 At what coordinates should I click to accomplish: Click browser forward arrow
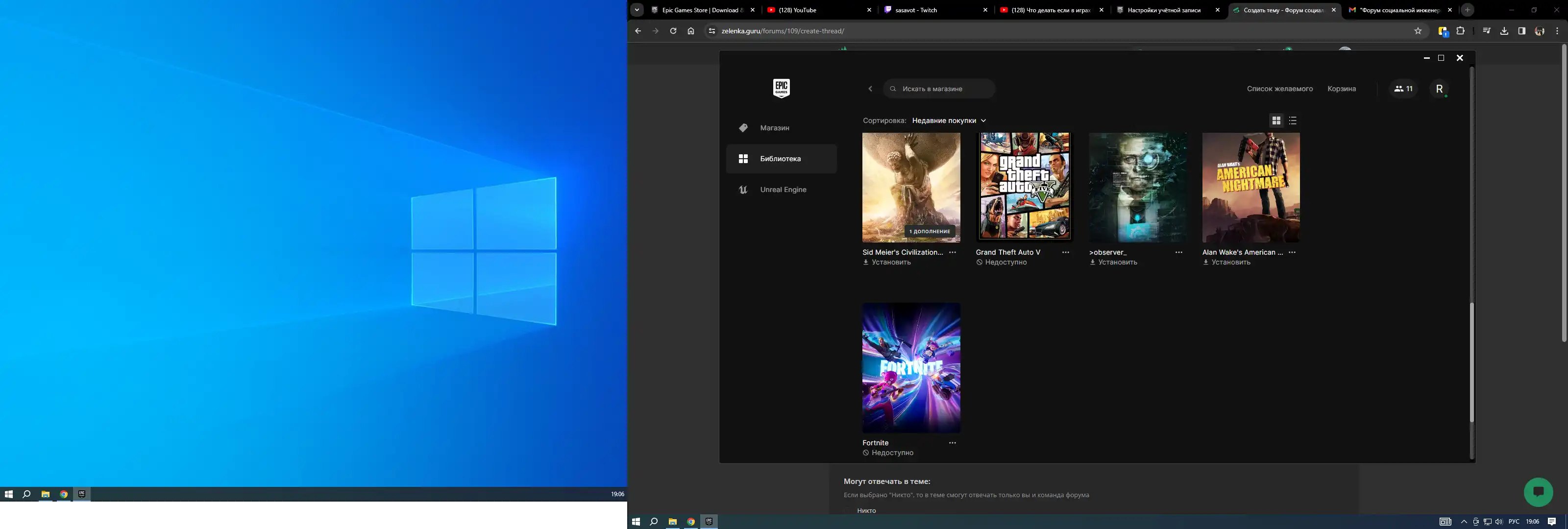(x=656, y=31)
